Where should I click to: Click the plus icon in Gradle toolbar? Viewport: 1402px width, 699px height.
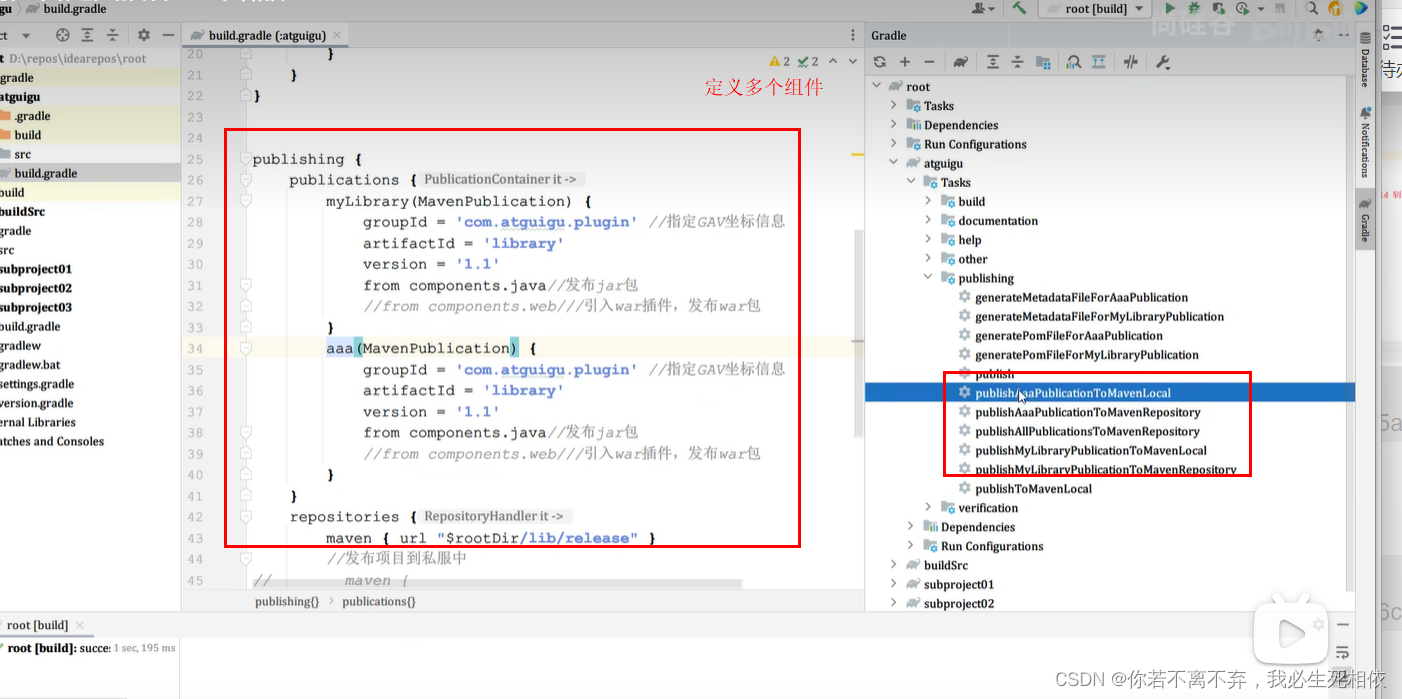905,62
